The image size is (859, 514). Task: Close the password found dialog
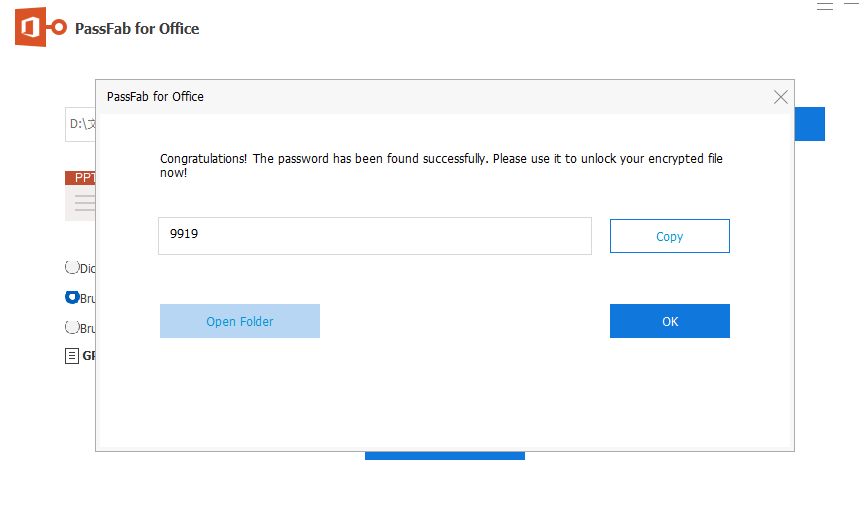pyautogui.click(x=781, y=97)
